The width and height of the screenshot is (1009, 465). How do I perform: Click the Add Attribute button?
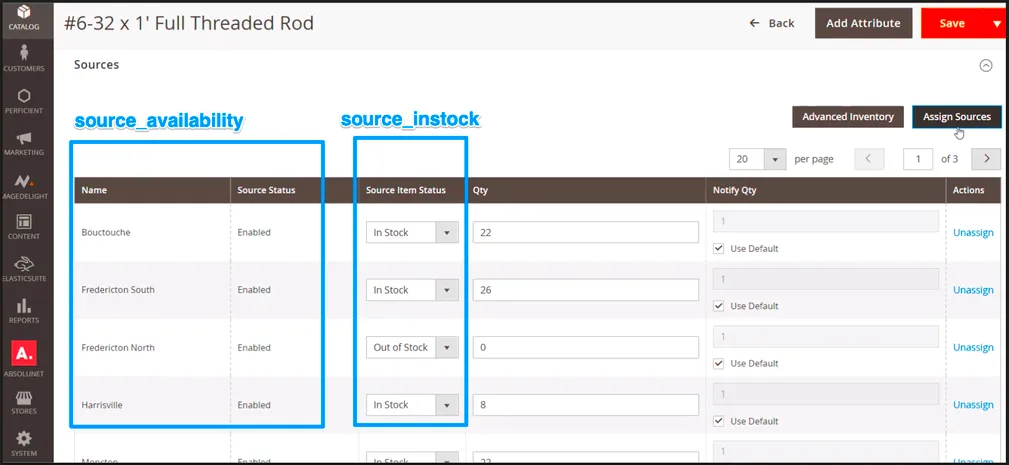[x=863, y=23]
